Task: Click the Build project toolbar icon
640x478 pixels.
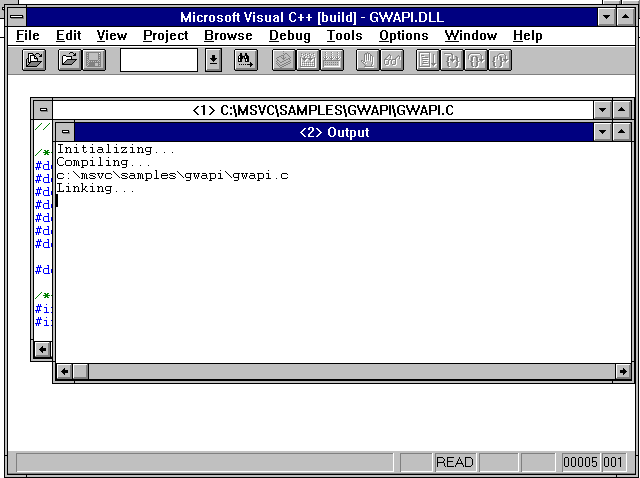Action: click(308, 60)
